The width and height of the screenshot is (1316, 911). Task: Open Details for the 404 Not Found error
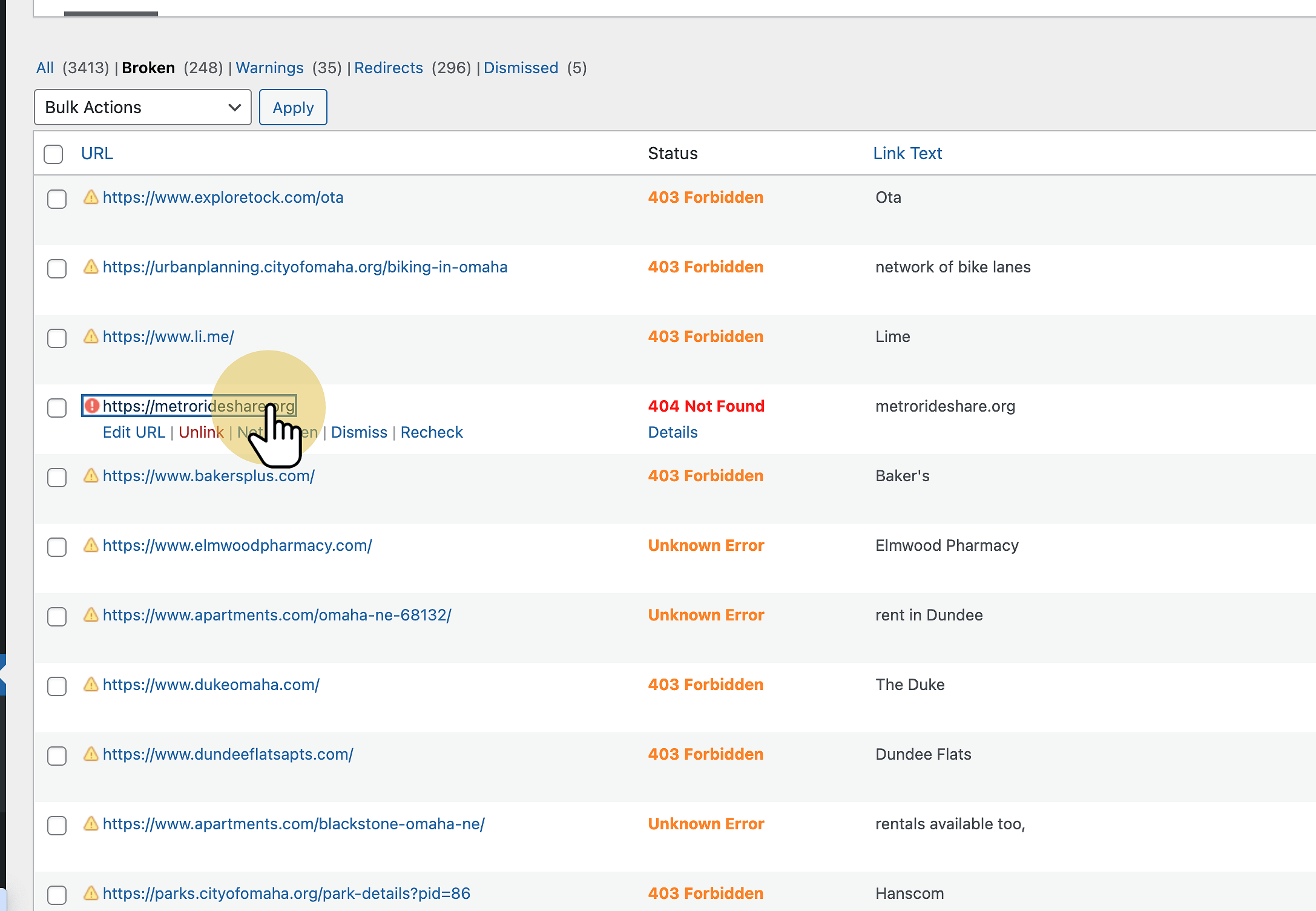pos(673,432)
